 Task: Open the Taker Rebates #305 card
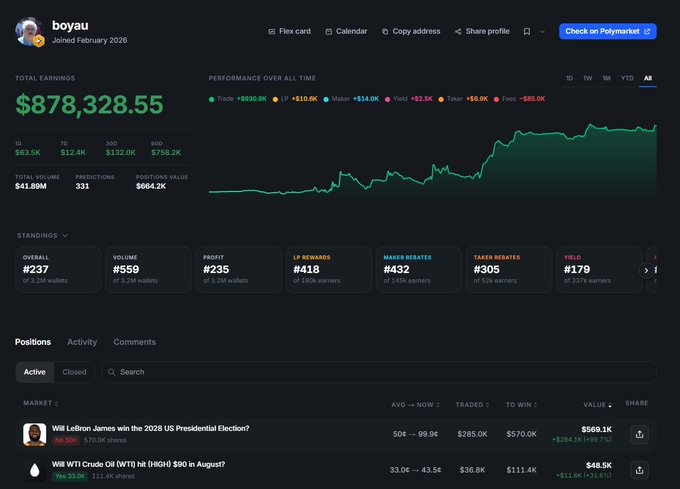(x=509, y=269)
